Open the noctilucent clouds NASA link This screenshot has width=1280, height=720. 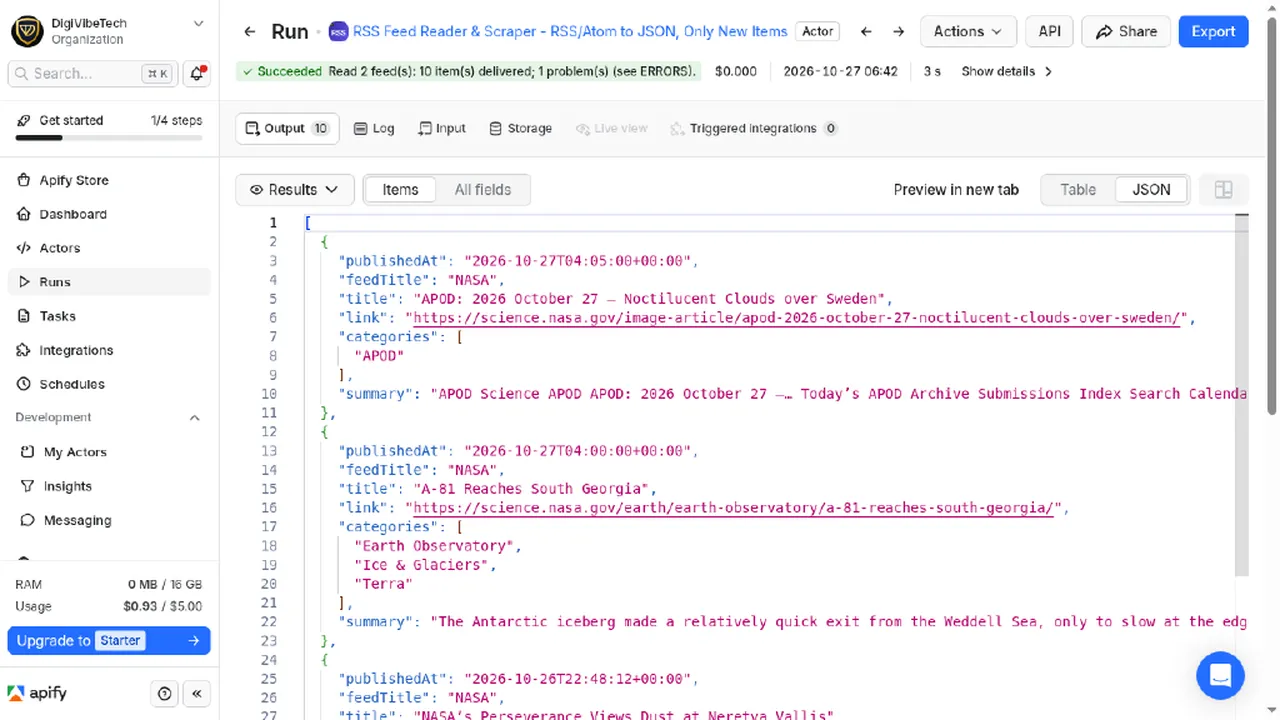795,318
